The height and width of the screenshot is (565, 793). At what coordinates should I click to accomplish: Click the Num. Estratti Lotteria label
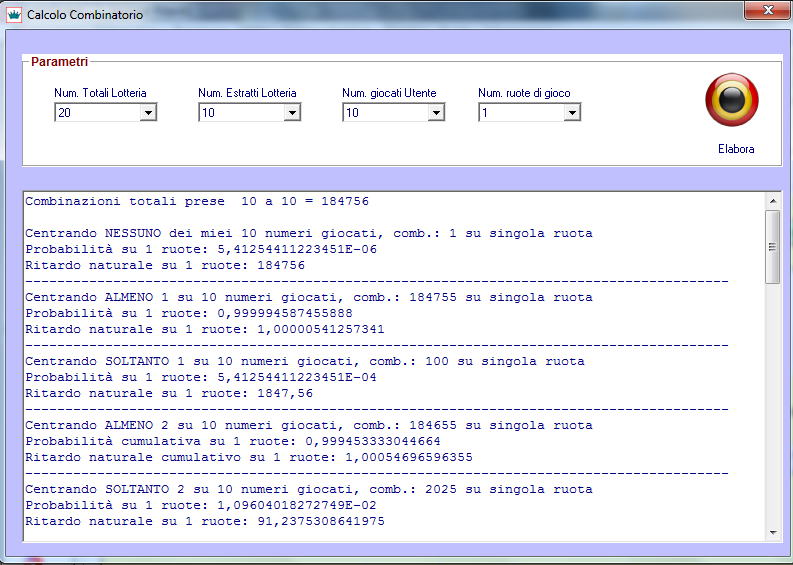click(247, 93)
